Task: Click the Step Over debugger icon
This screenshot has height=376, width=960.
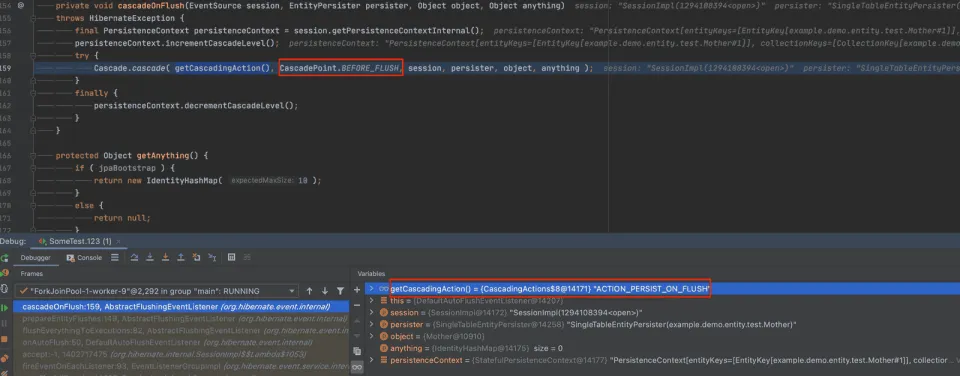Action: (134, 258)
